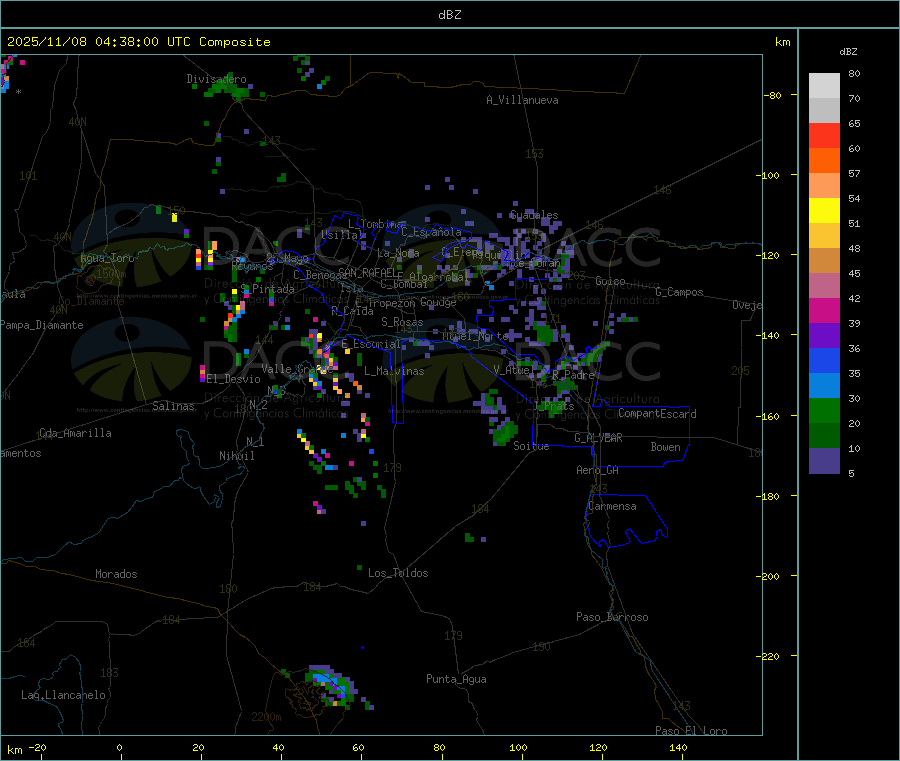Click the C_Campos map label
The image size is (900, 761).
[x=680, y=292]
